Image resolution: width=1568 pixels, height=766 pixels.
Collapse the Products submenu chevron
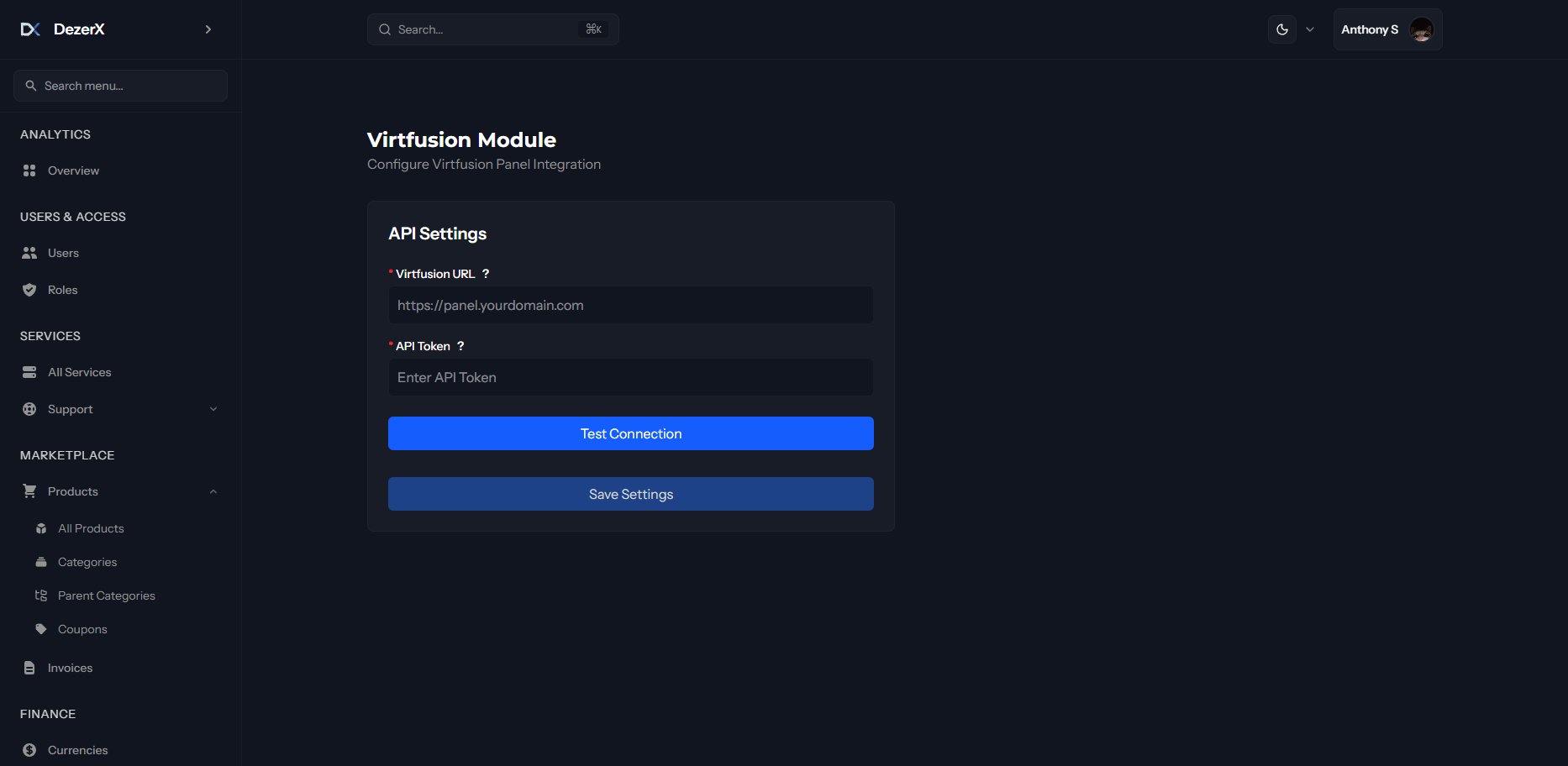[213, 491]
